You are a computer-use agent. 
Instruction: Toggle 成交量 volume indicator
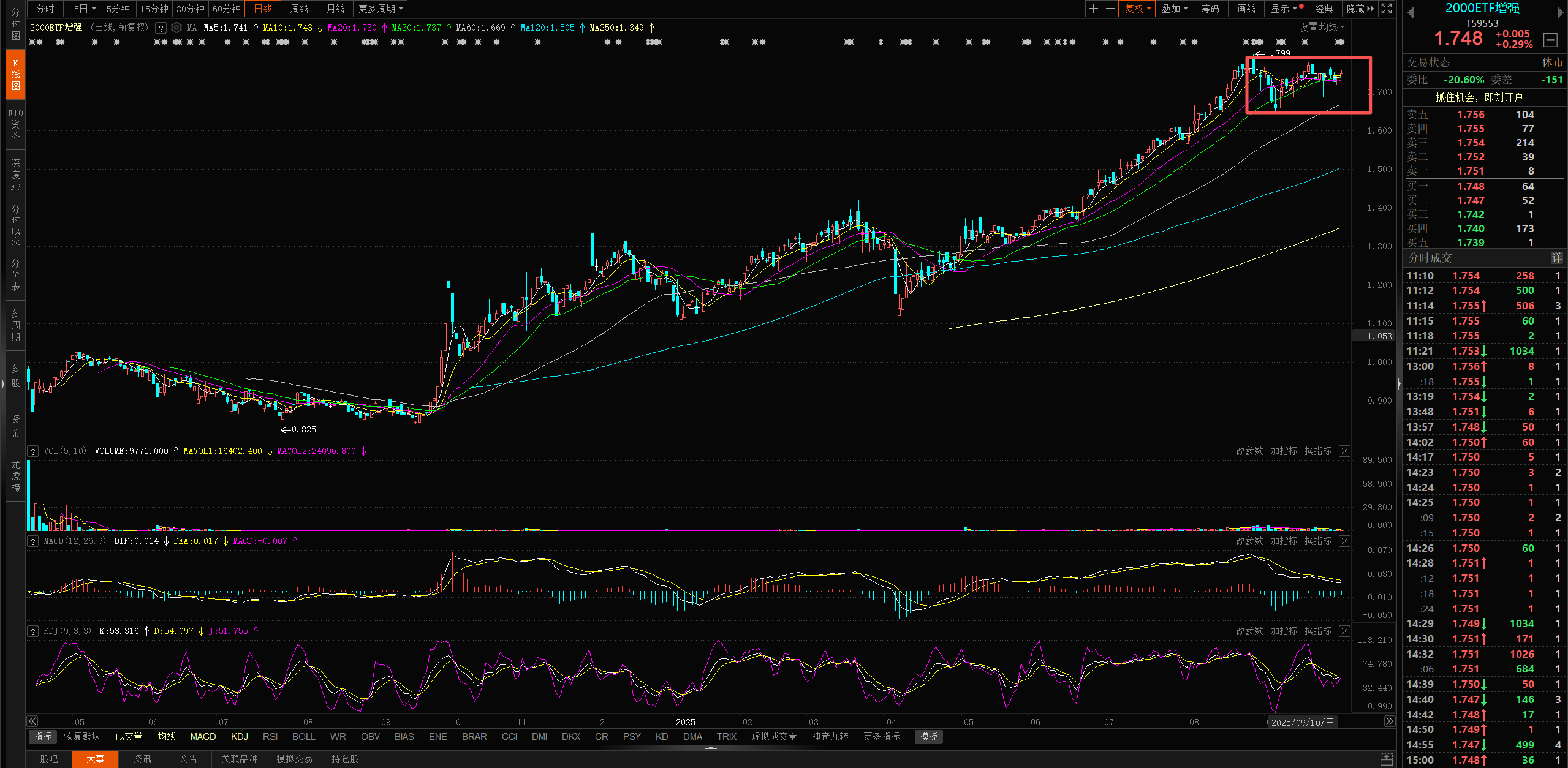click(x=129, y=736)
